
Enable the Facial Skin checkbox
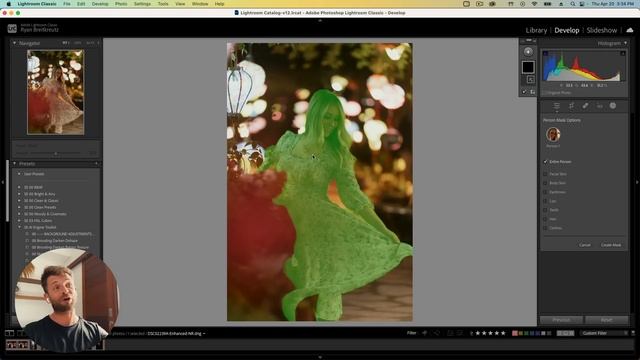coord(545,174)
